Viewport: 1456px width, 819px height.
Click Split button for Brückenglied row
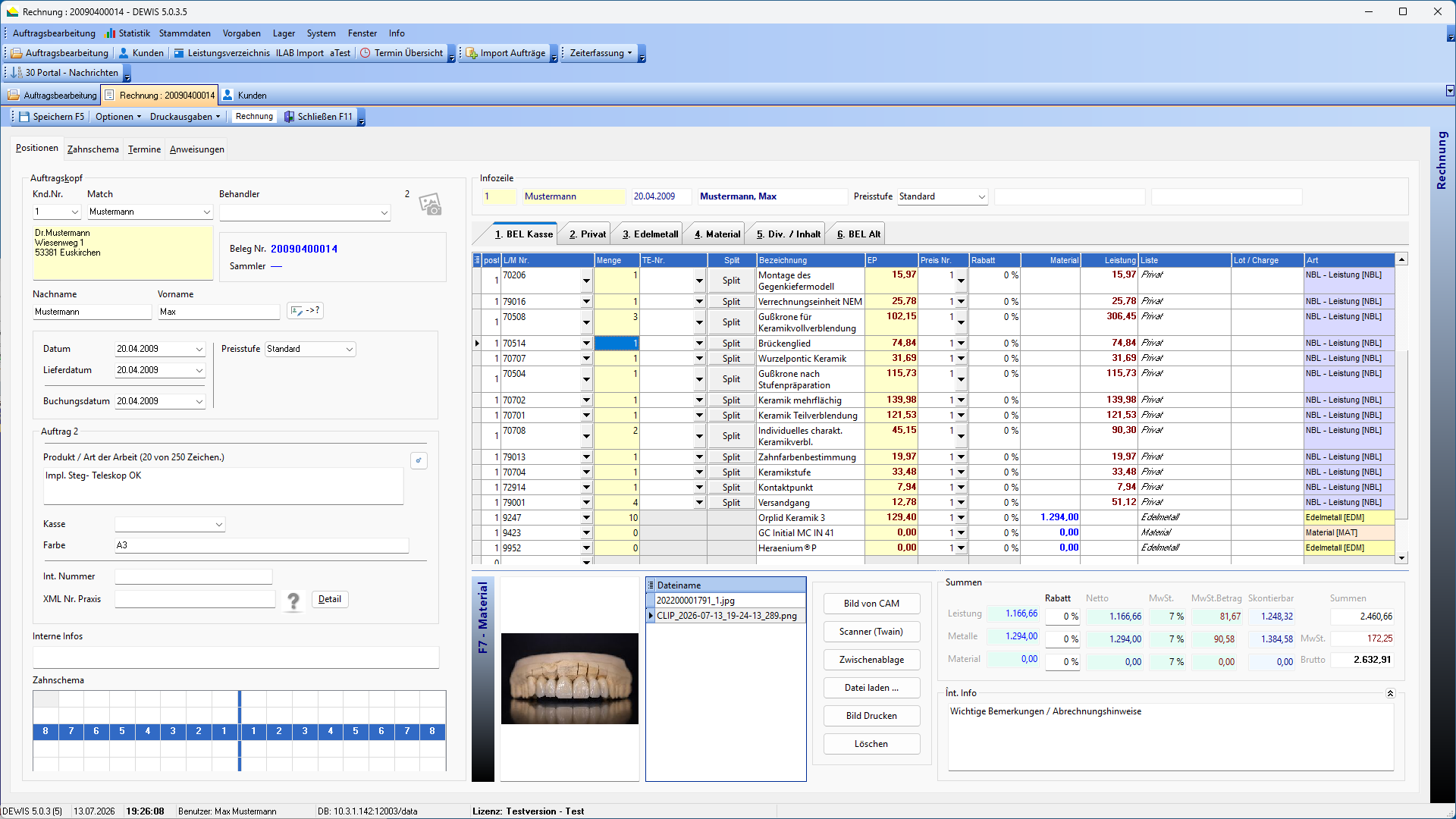tap(731, 344)
